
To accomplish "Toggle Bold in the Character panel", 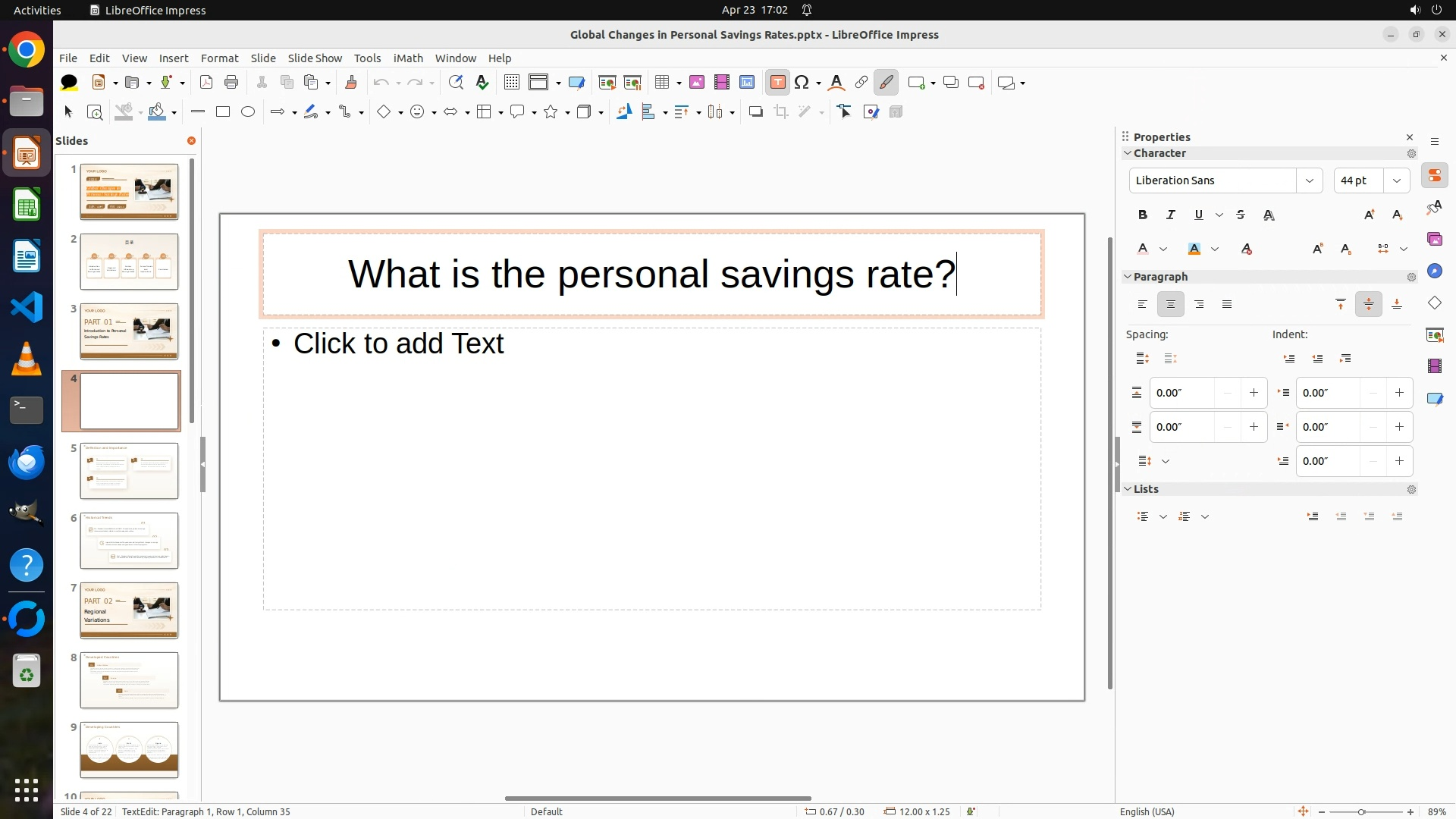I will (1143, 215).
